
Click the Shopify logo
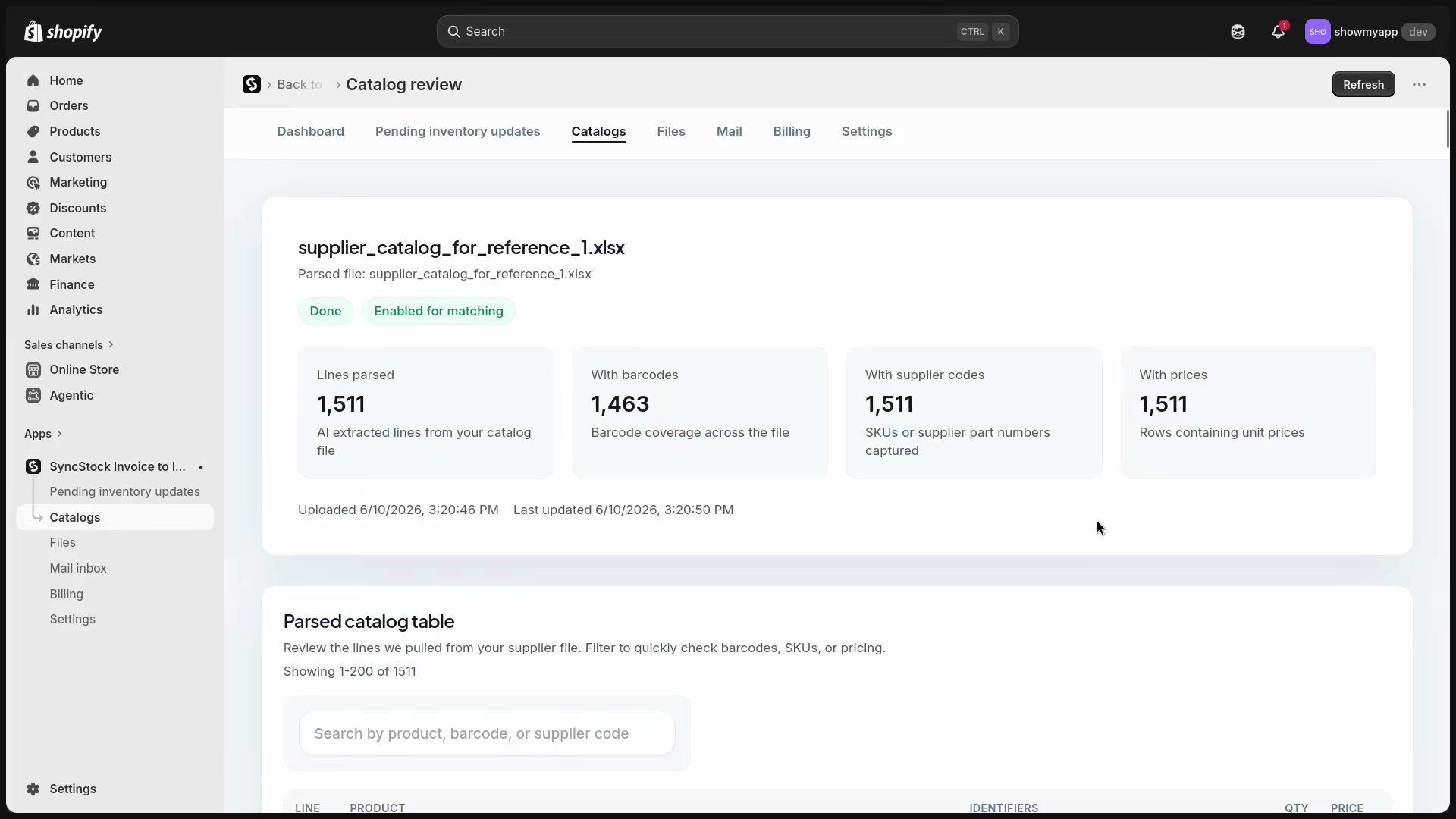point(63,32)
